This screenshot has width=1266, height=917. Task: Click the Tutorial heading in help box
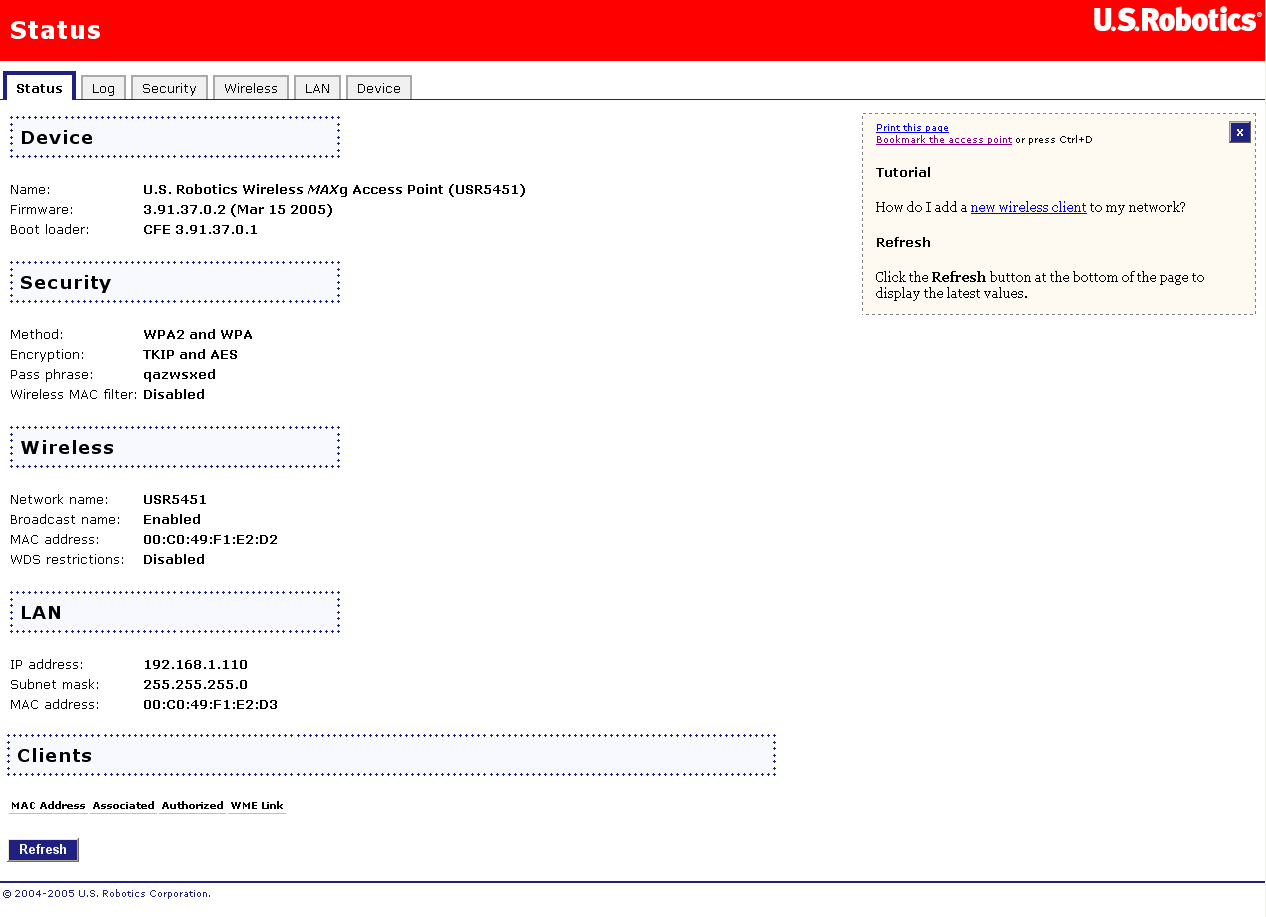click(903, 173)
